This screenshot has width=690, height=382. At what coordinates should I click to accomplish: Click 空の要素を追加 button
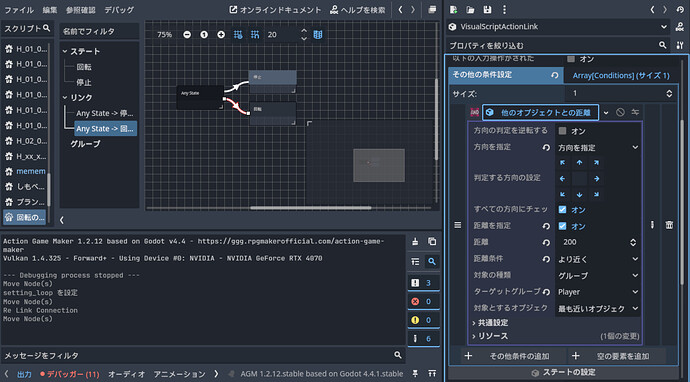point(617,356)
